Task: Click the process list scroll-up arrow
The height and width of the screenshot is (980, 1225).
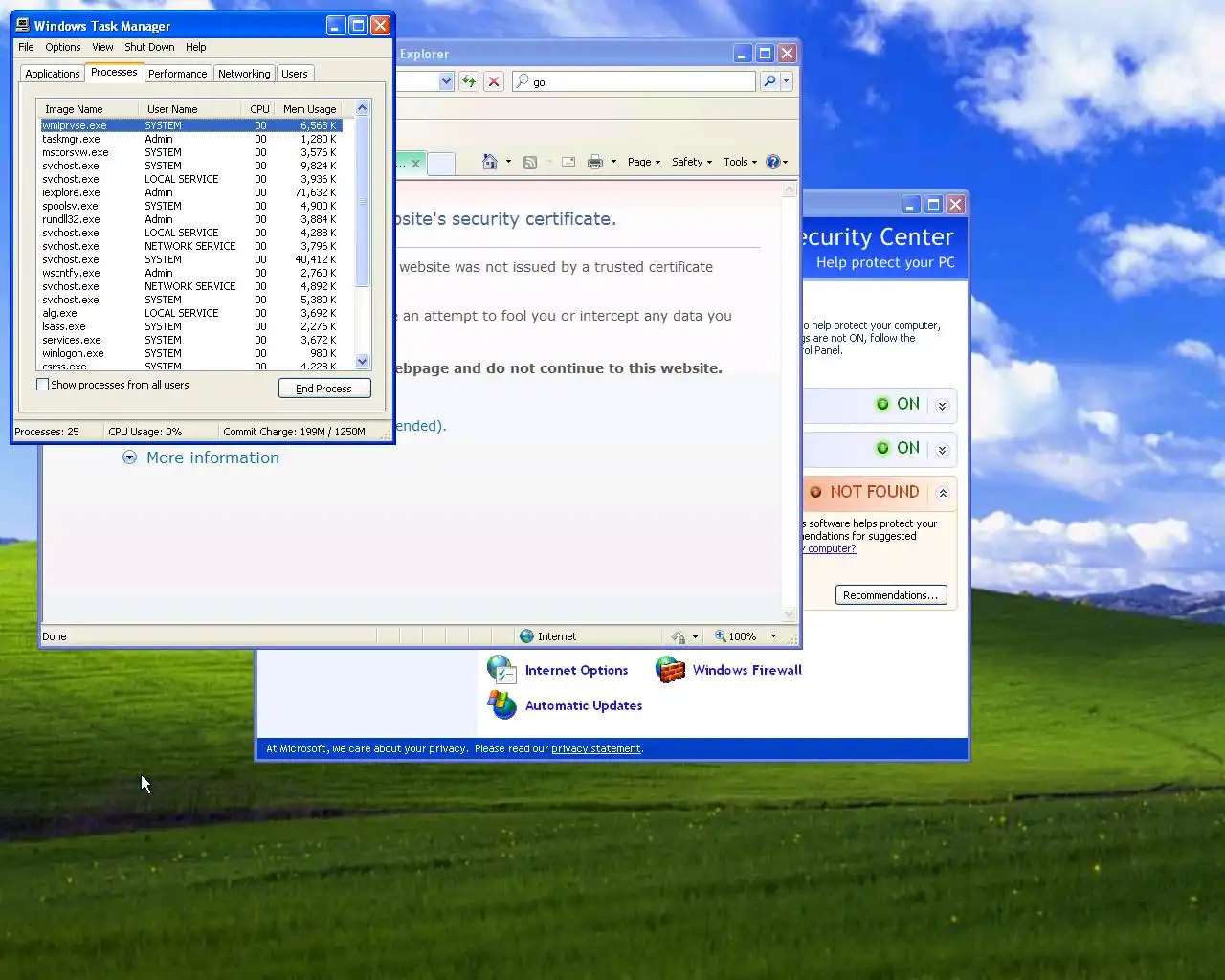Action: pyautogui.click(x=362, y=108)
